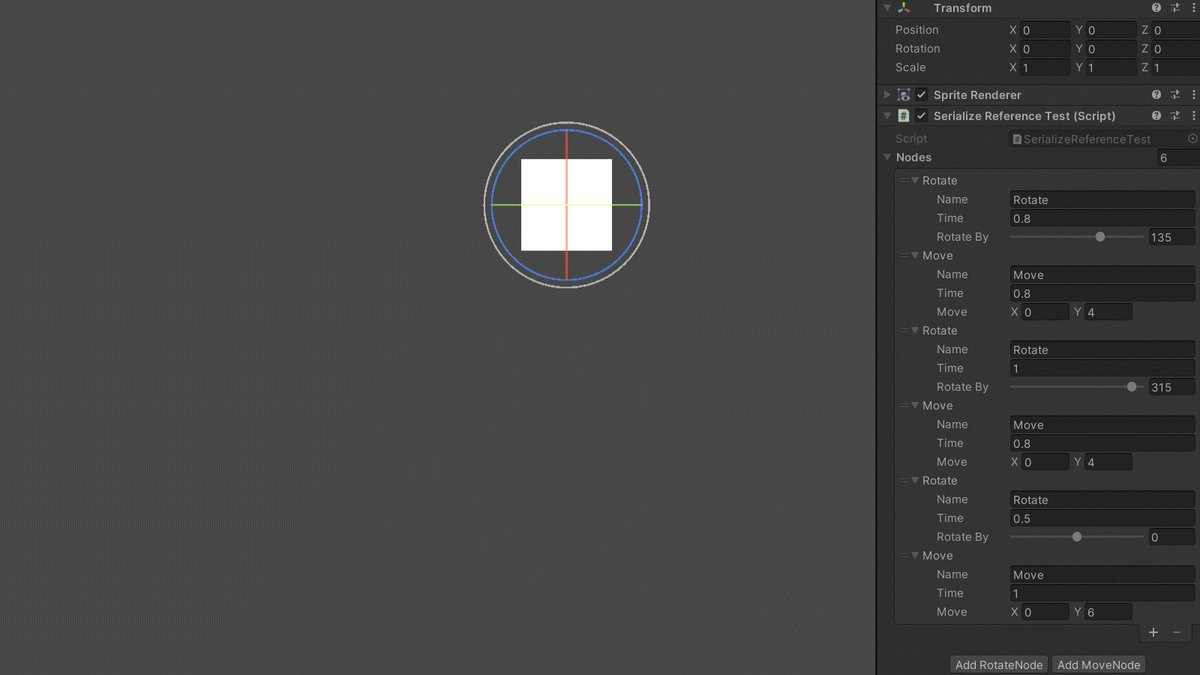Collapse the Serialize Reference Test component

[887, 116]
